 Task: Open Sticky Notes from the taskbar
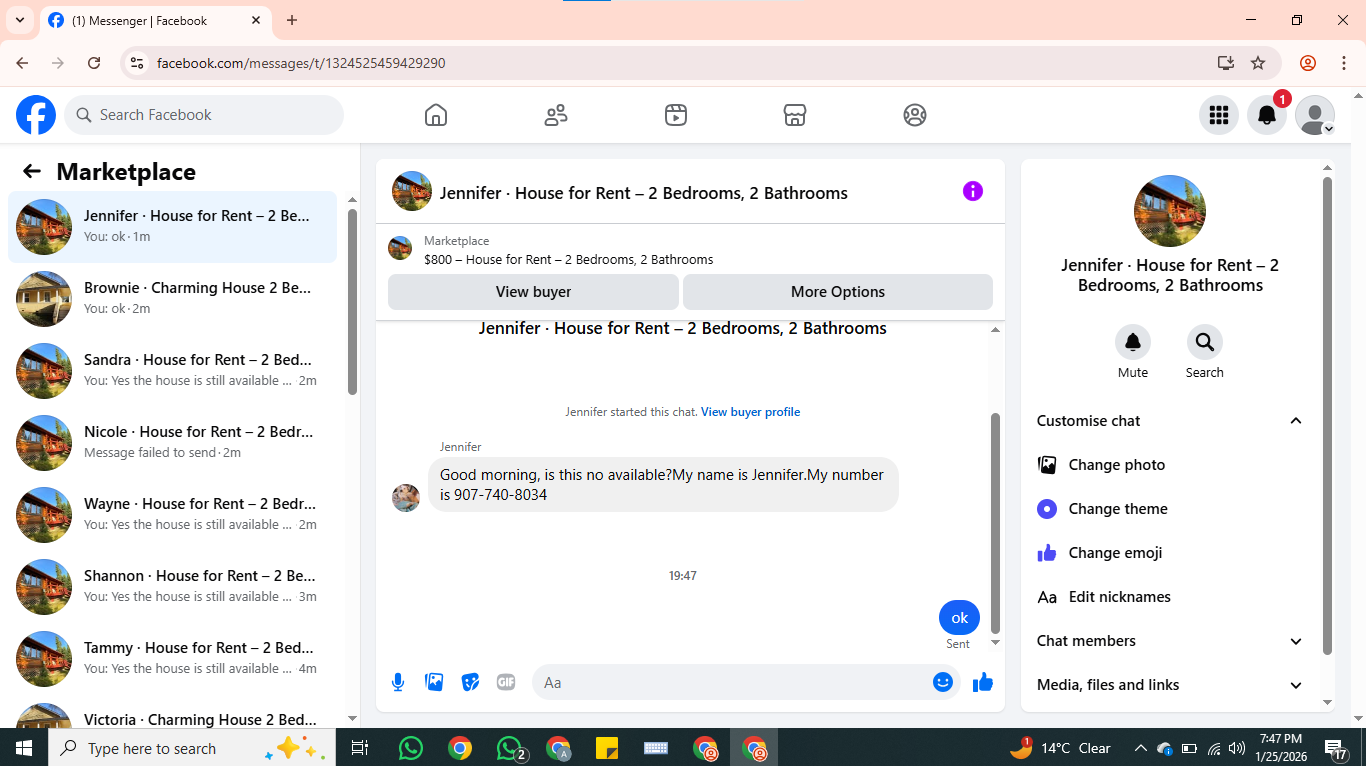(607, 748)
